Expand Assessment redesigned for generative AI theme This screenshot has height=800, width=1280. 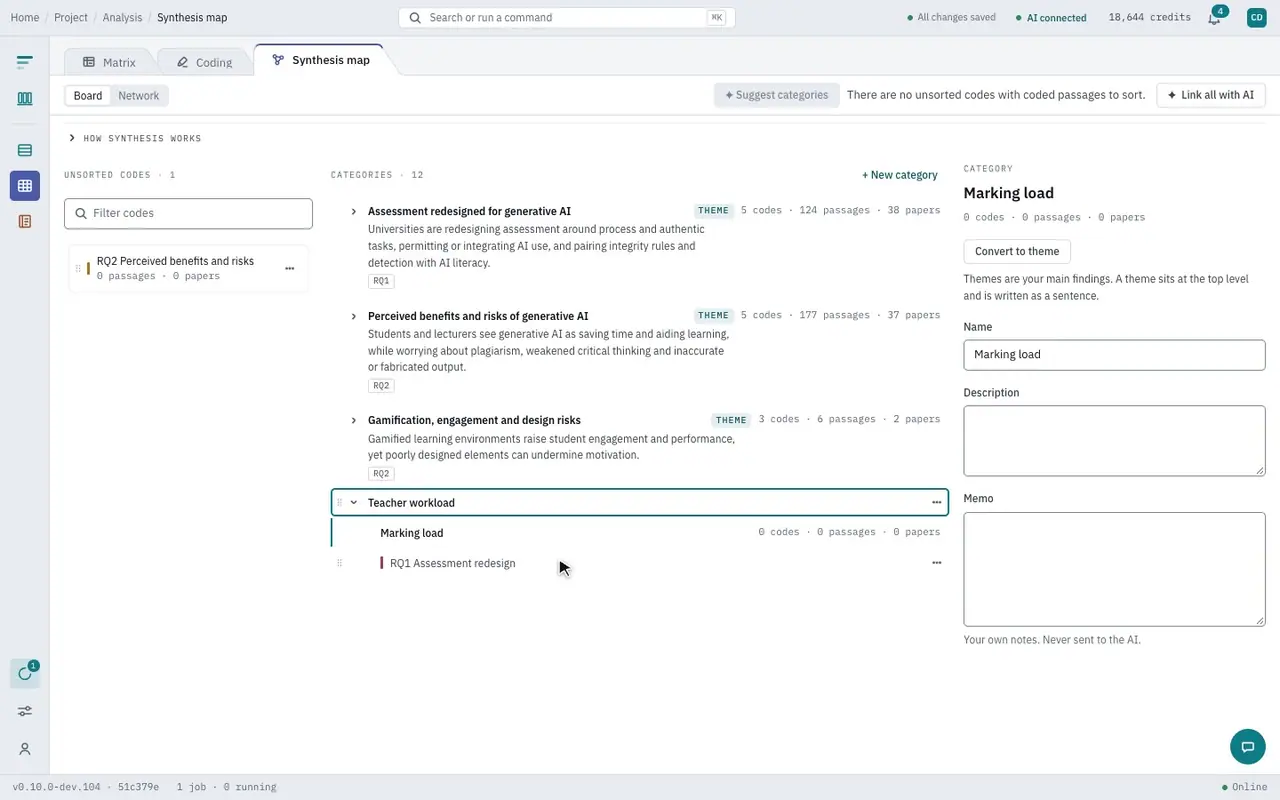(354, 211)
